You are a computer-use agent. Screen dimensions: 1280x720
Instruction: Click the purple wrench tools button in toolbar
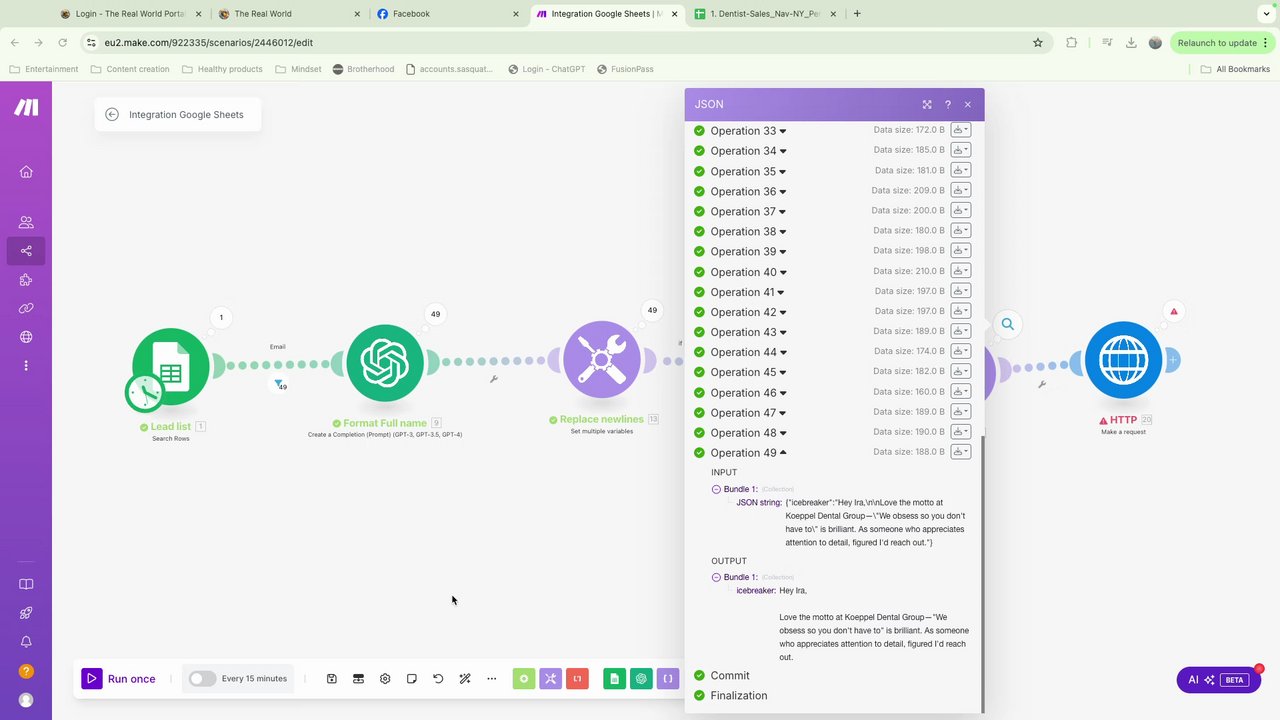(x=551, y=679)
